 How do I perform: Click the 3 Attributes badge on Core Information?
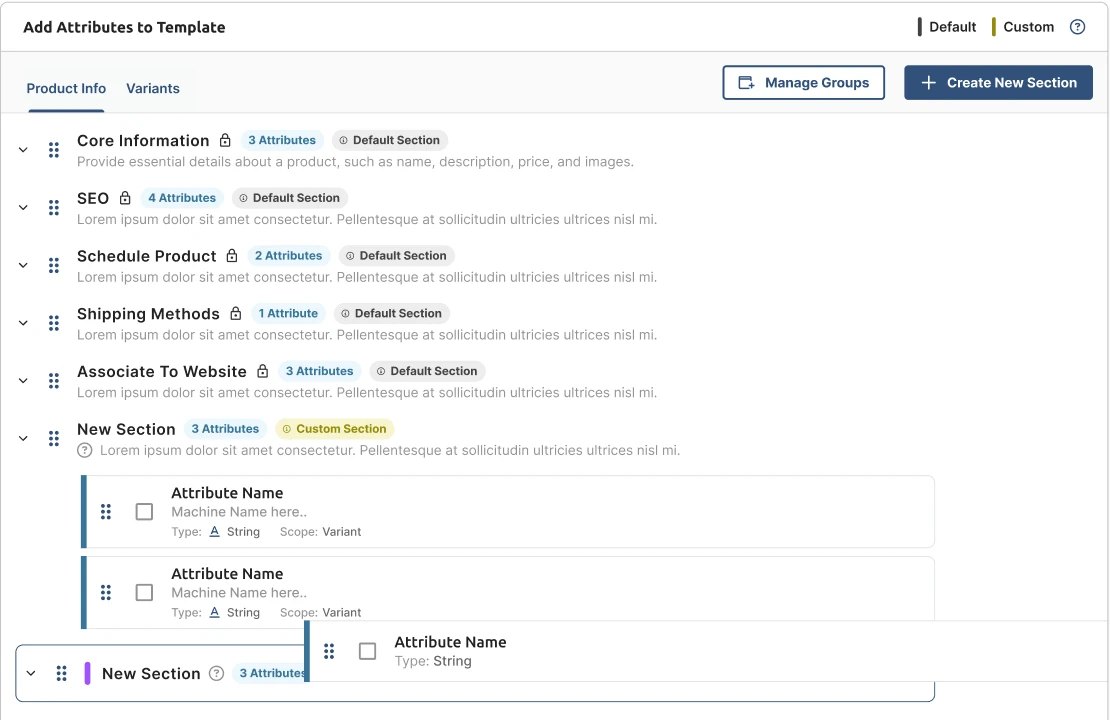click(x=282, y=140)
